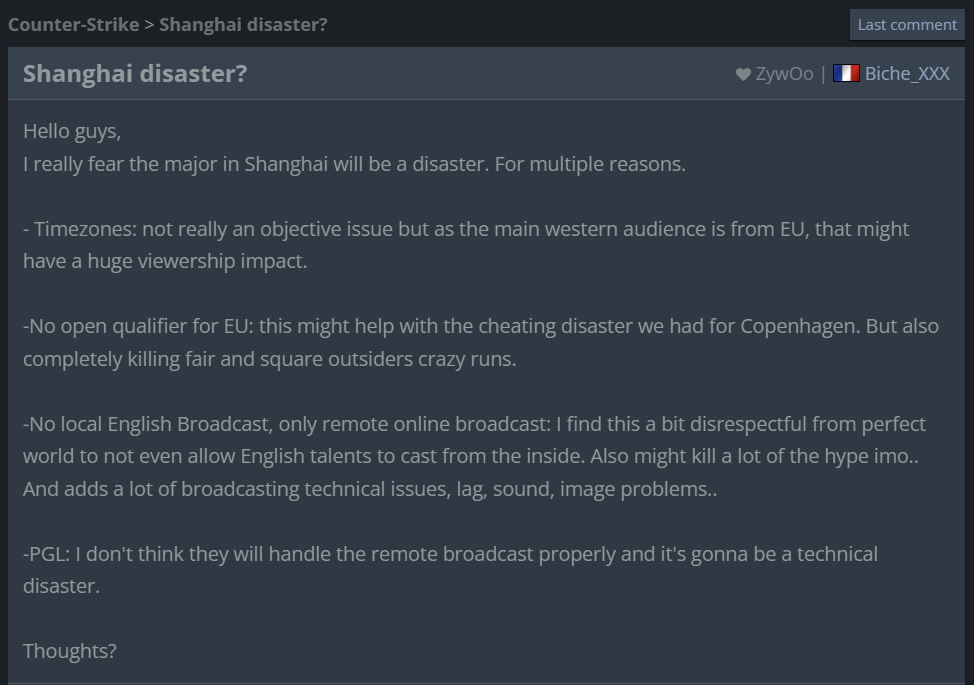
Task: Click the 'Shanghai disaster?' breadcrumb item
Action: 243,24
